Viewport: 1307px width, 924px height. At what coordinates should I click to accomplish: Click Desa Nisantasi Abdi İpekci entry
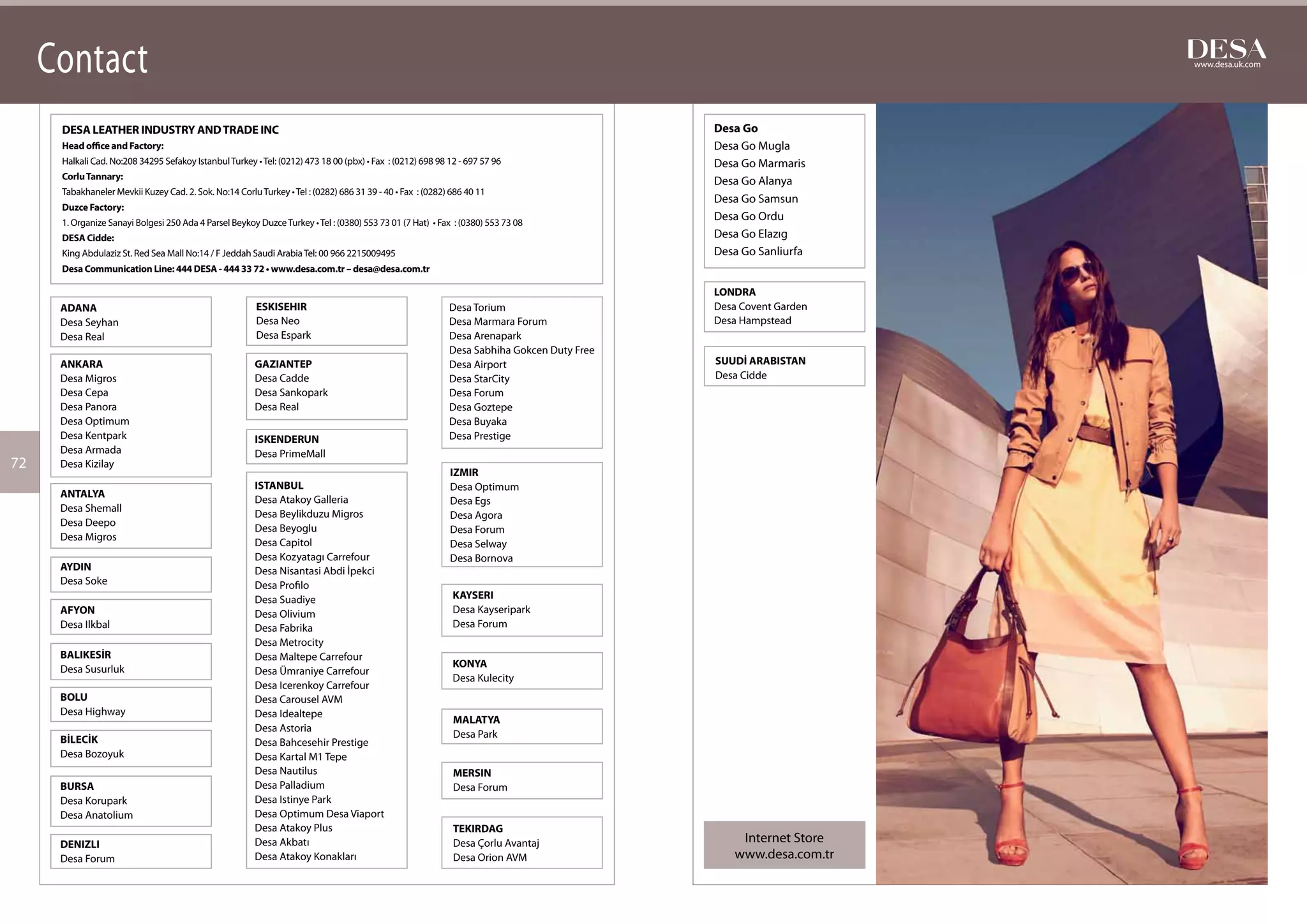(x=315, y=571)
